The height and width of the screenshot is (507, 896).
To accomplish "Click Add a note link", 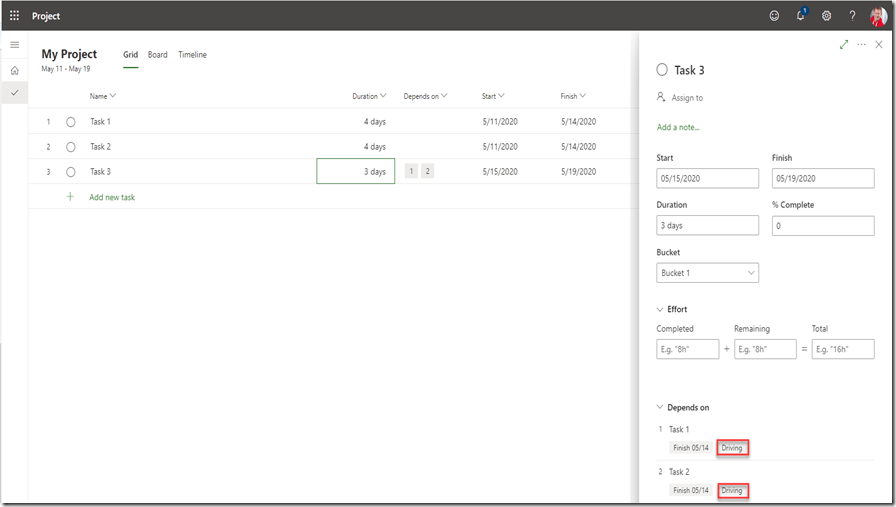I will tap(678, 128).
